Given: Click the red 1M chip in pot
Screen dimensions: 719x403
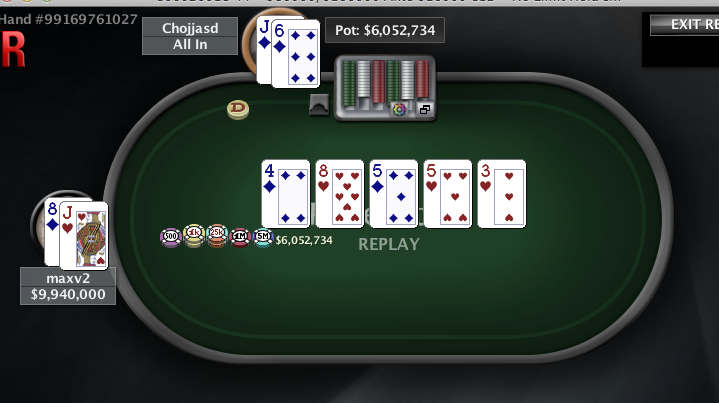Looking at the screenshot, I should point(240,237).
